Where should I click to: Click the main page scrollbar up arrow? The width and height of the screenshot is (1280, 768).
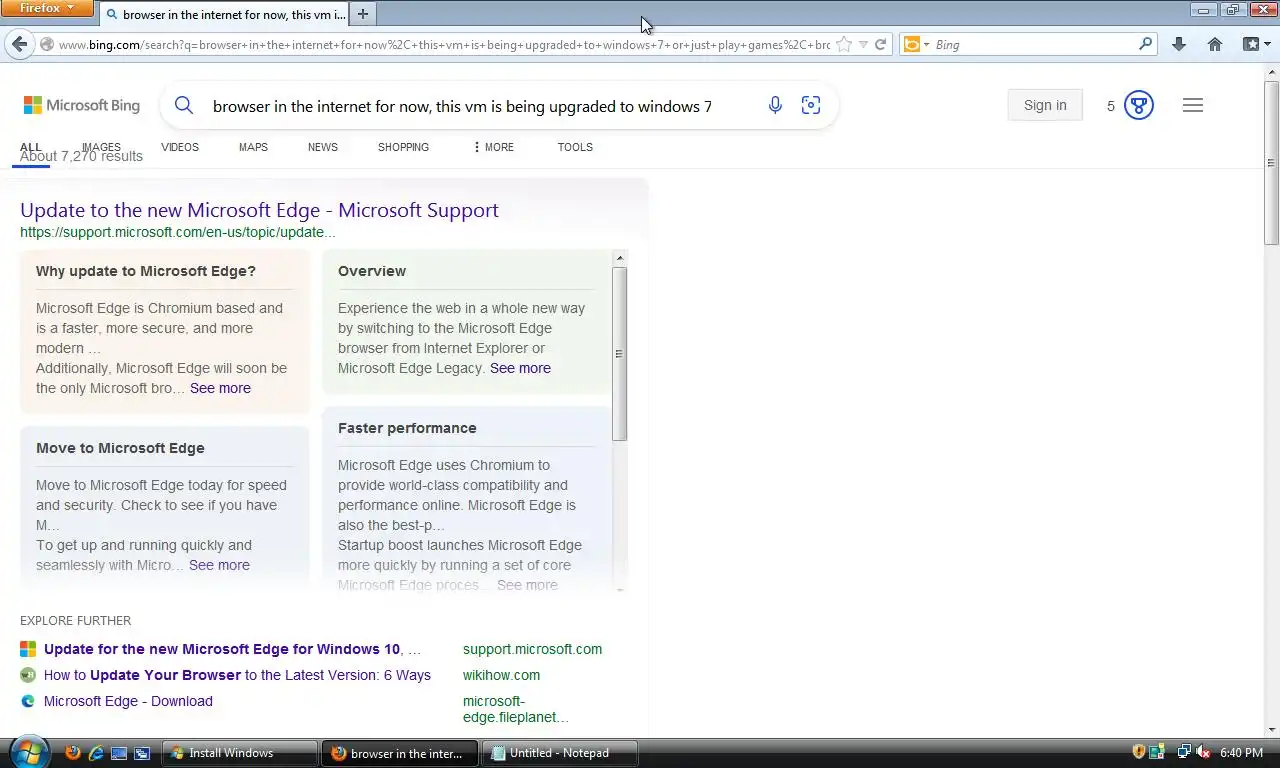[x=1271, y=71]
